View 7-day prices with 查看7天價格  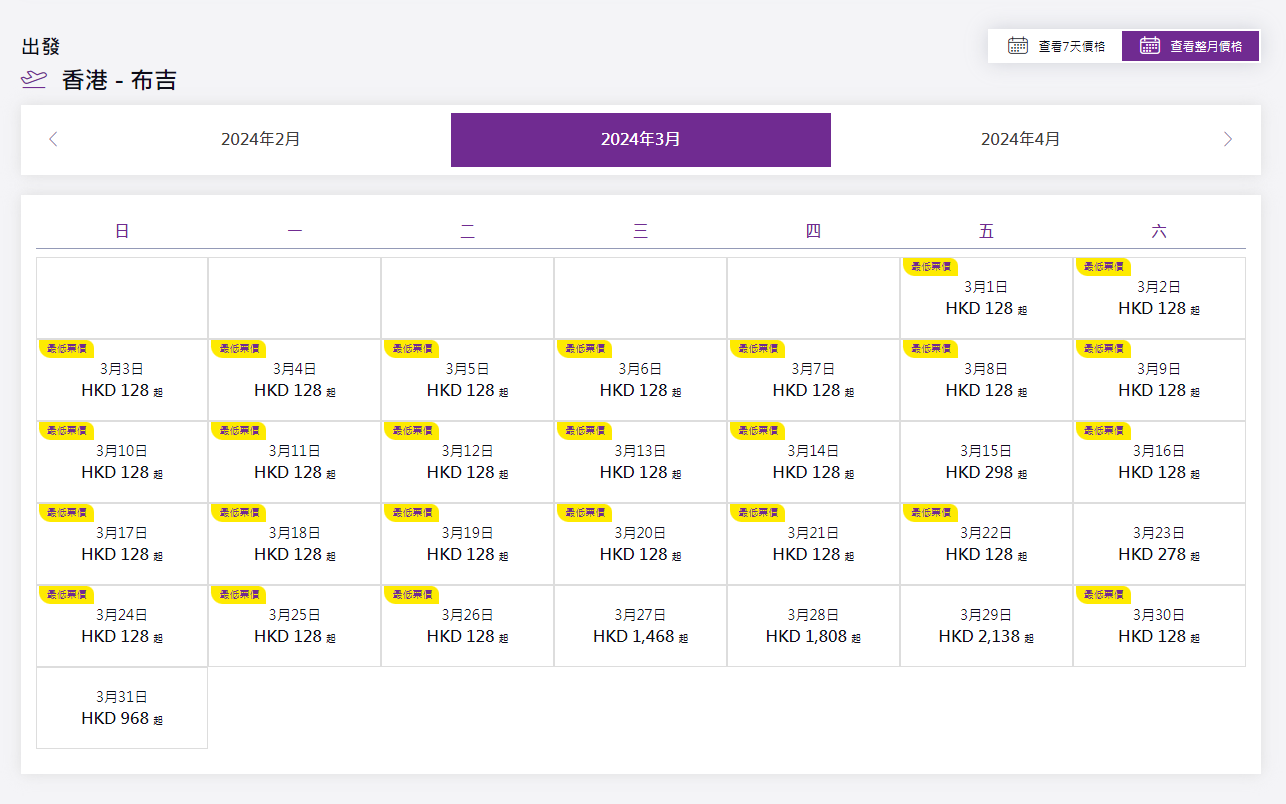click(1055, 46)
